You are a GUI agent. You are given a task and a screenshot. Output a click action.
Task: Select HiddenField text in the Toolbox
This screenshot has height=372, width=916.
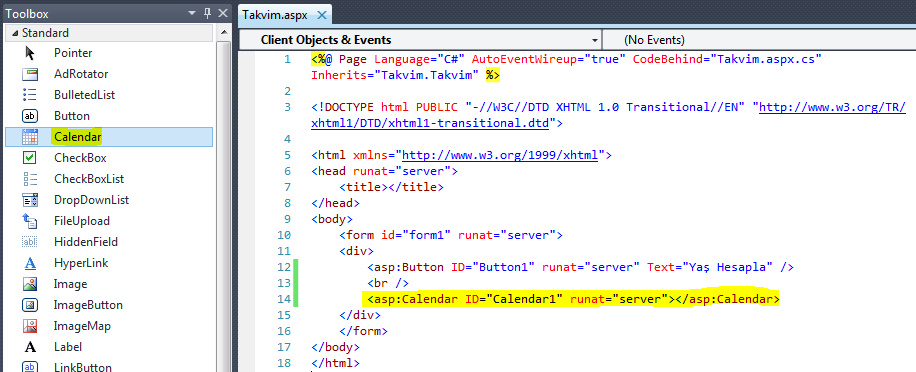(86, 242)
